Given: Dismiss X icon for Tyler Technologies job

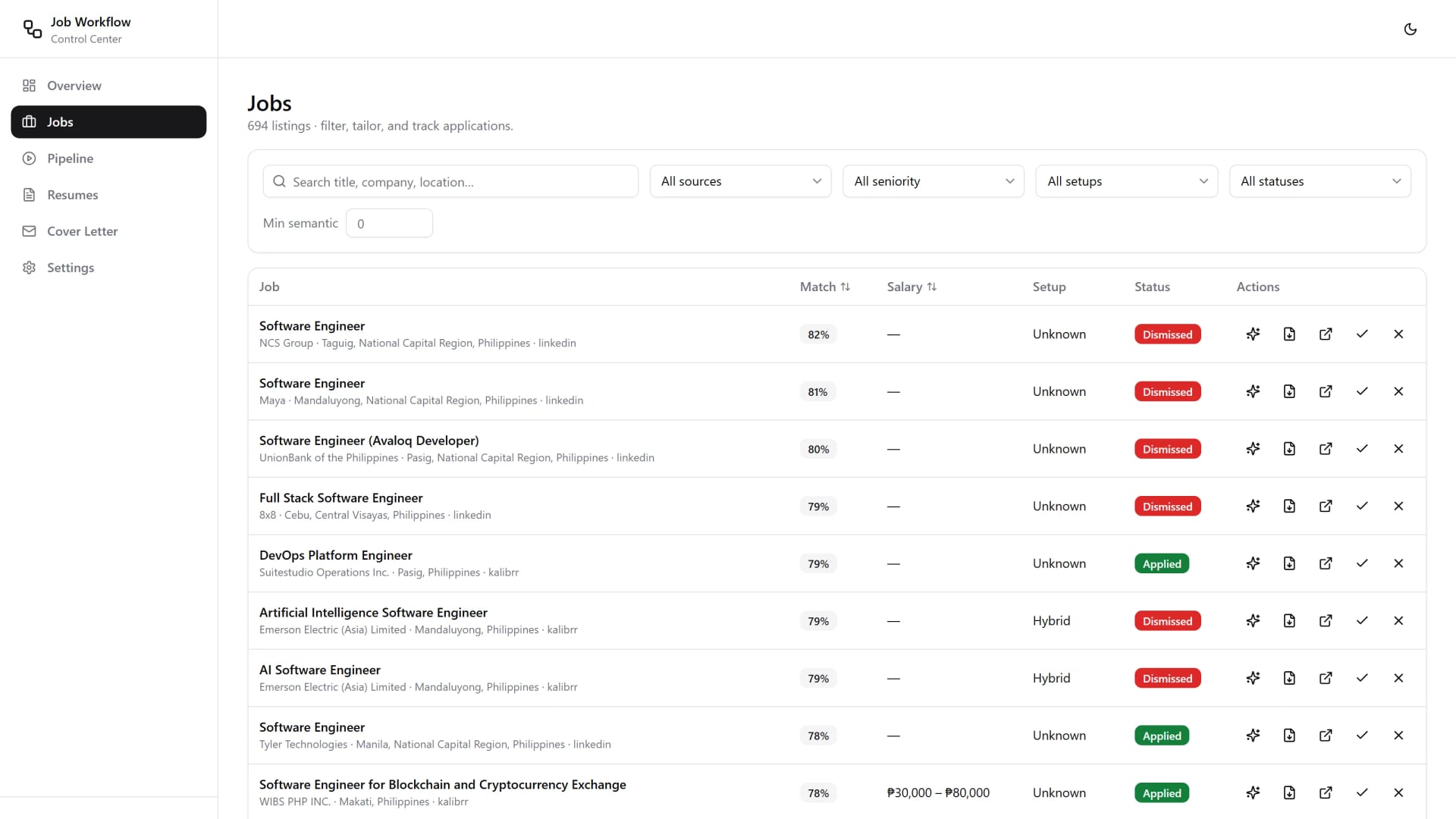Looking at the screenshot, I should point(1398,736).
